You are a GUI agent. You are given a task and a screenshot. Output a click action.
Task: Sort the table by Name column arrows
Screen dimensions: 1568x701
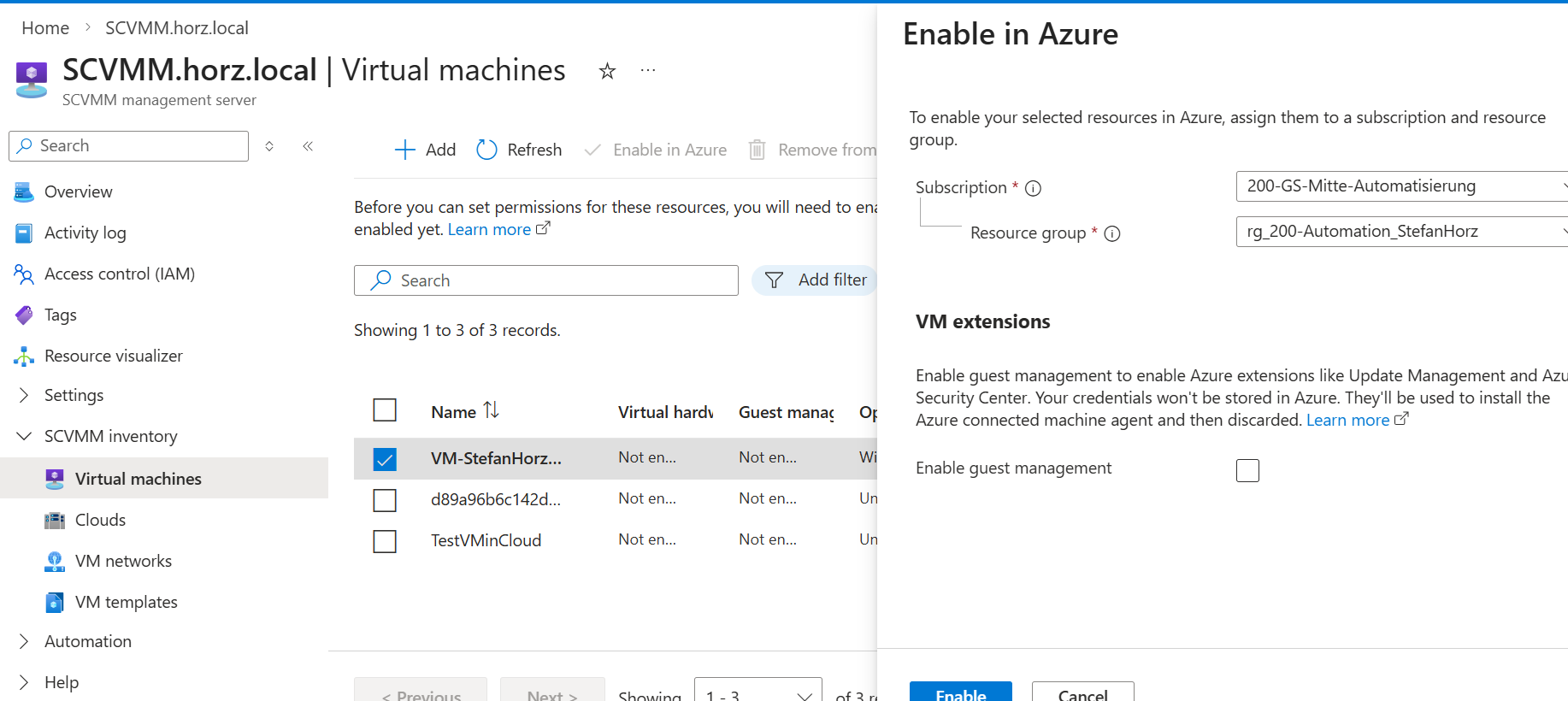pos(491,410)
